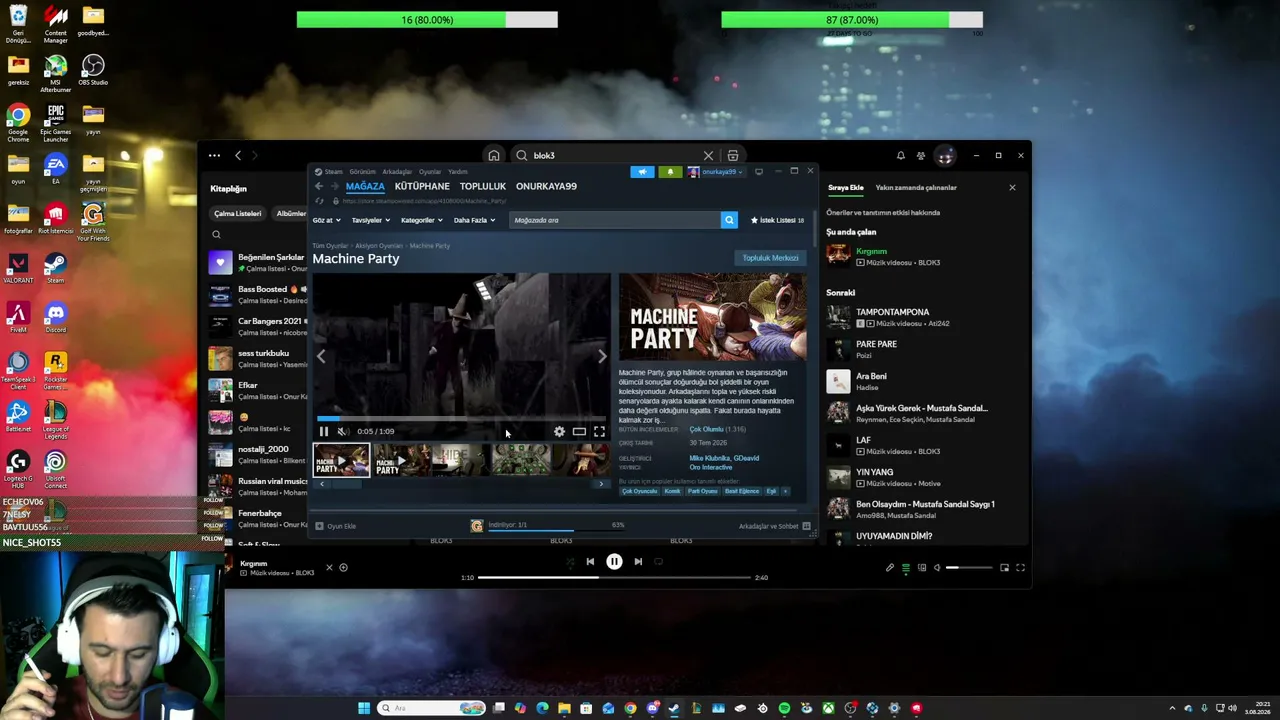Screen dimensions: 1280x720
Task: Go to the previous Spotify track
Action: coord(590,562)
